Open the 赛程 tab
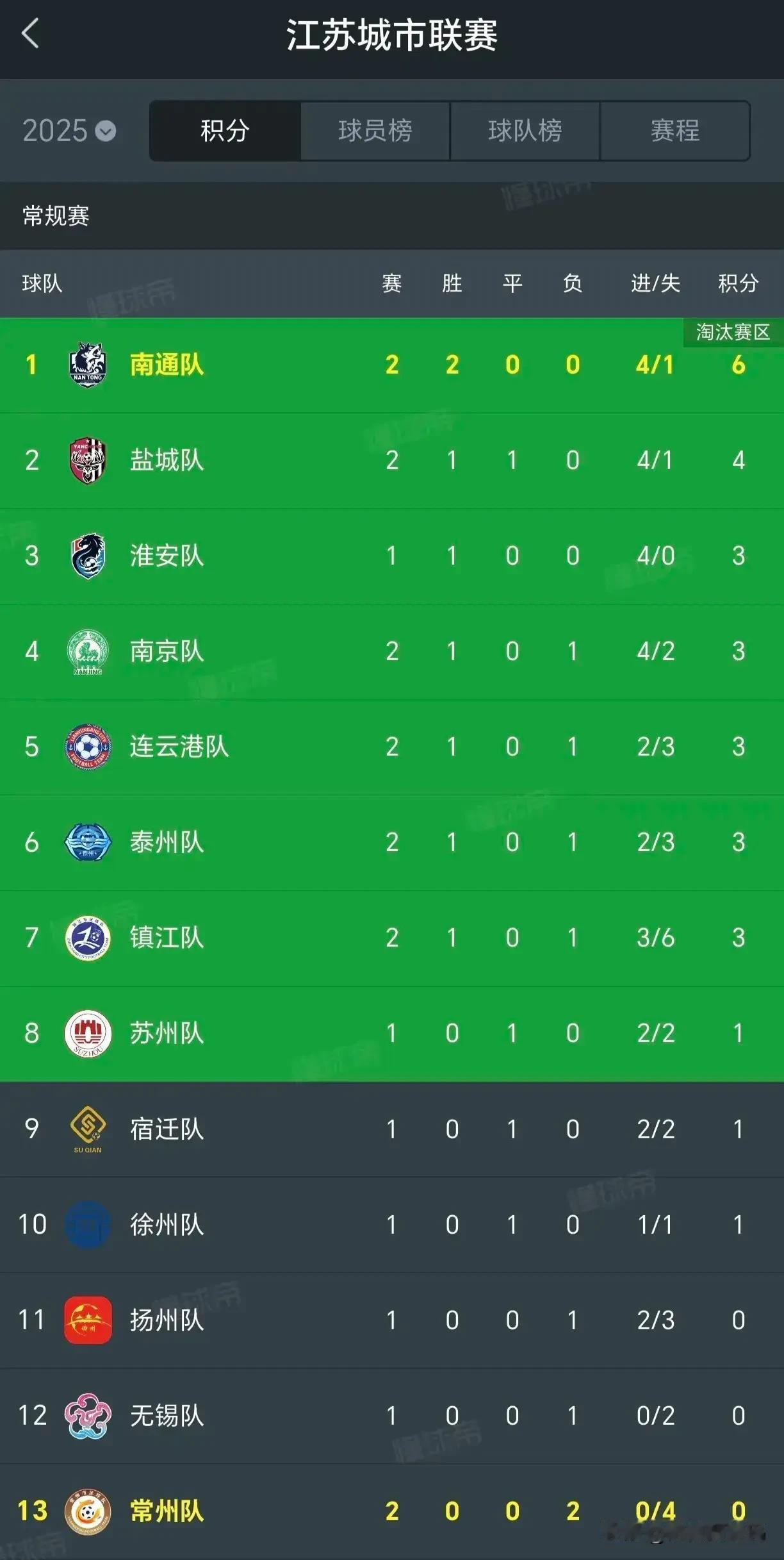Viewport: 784px width, 1560px height. [675, 131]
